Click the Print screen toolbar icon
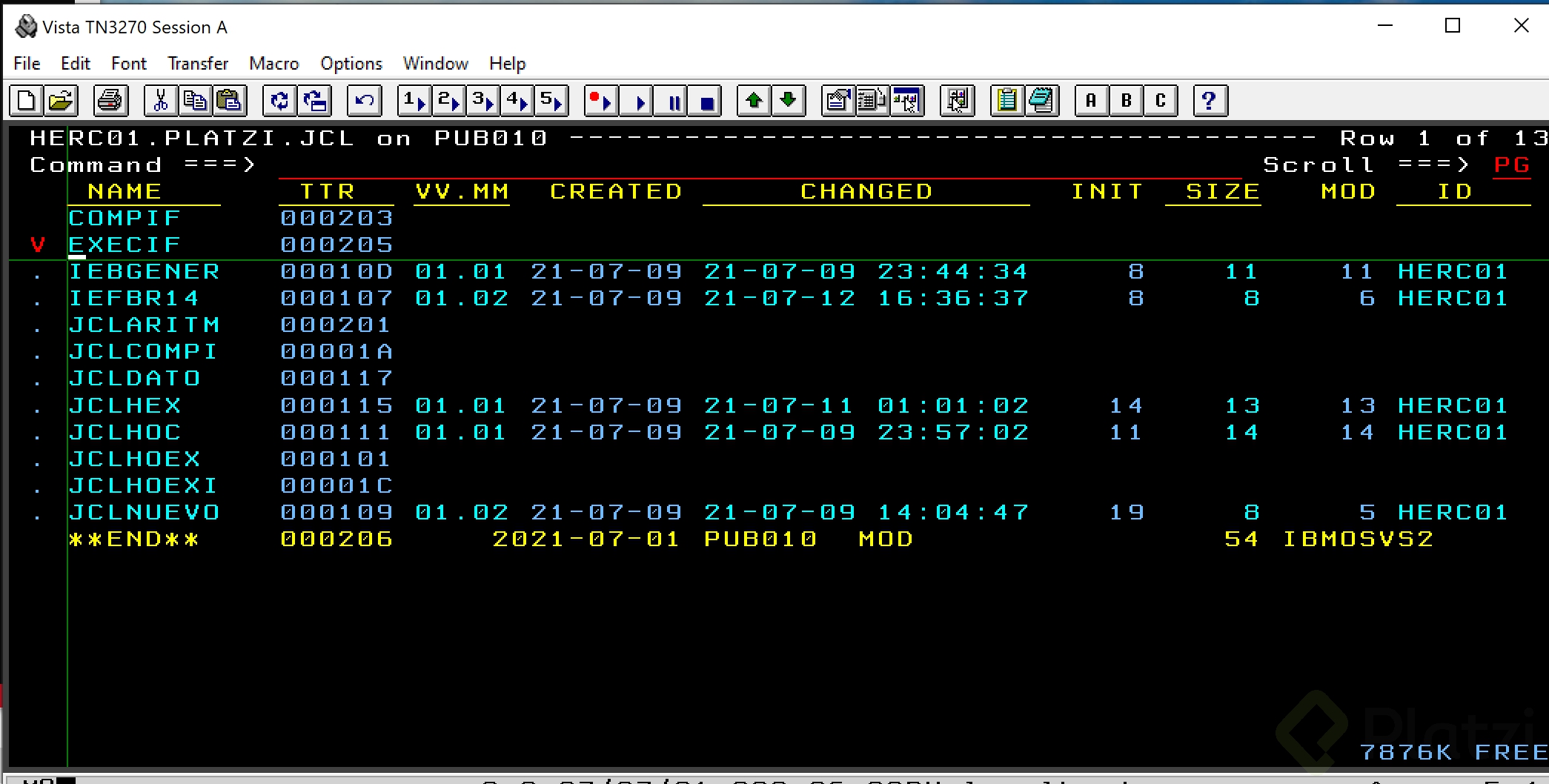This screenshot has height=784, width=1549. pyautogui.click(x=111, y=101)
